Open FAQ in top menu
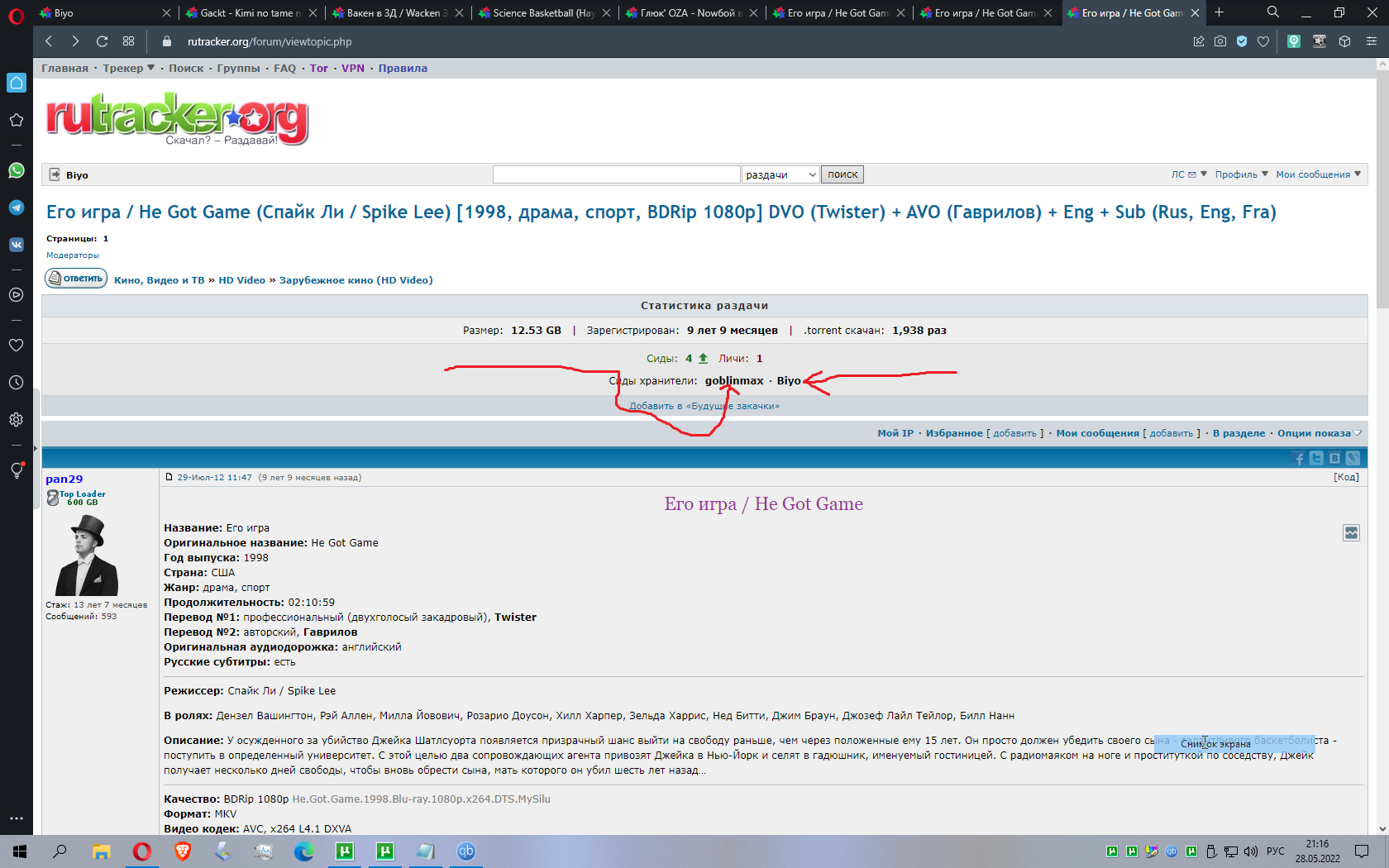 tap(284, 69)
